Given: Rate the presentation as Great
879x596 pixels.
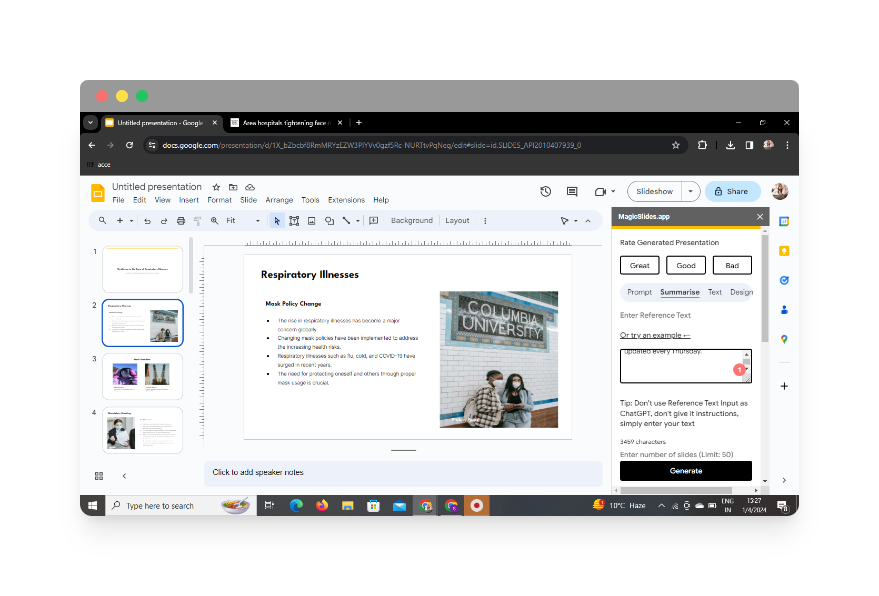Looking at the screenshot, I should [640, 266].
